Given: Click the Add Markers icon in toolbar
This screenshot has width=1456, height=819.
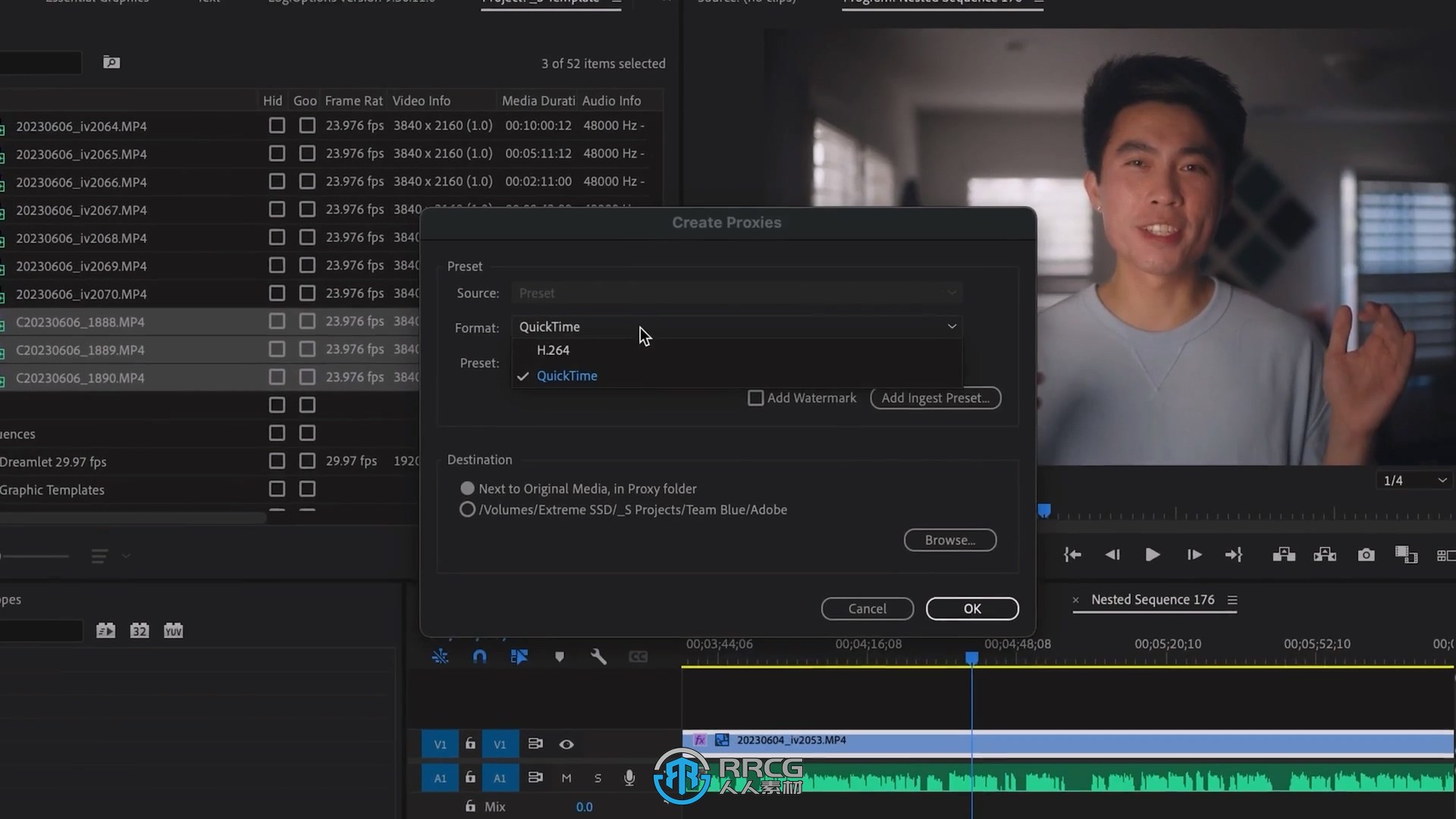Looking at the screenshot, I should 559,656.
